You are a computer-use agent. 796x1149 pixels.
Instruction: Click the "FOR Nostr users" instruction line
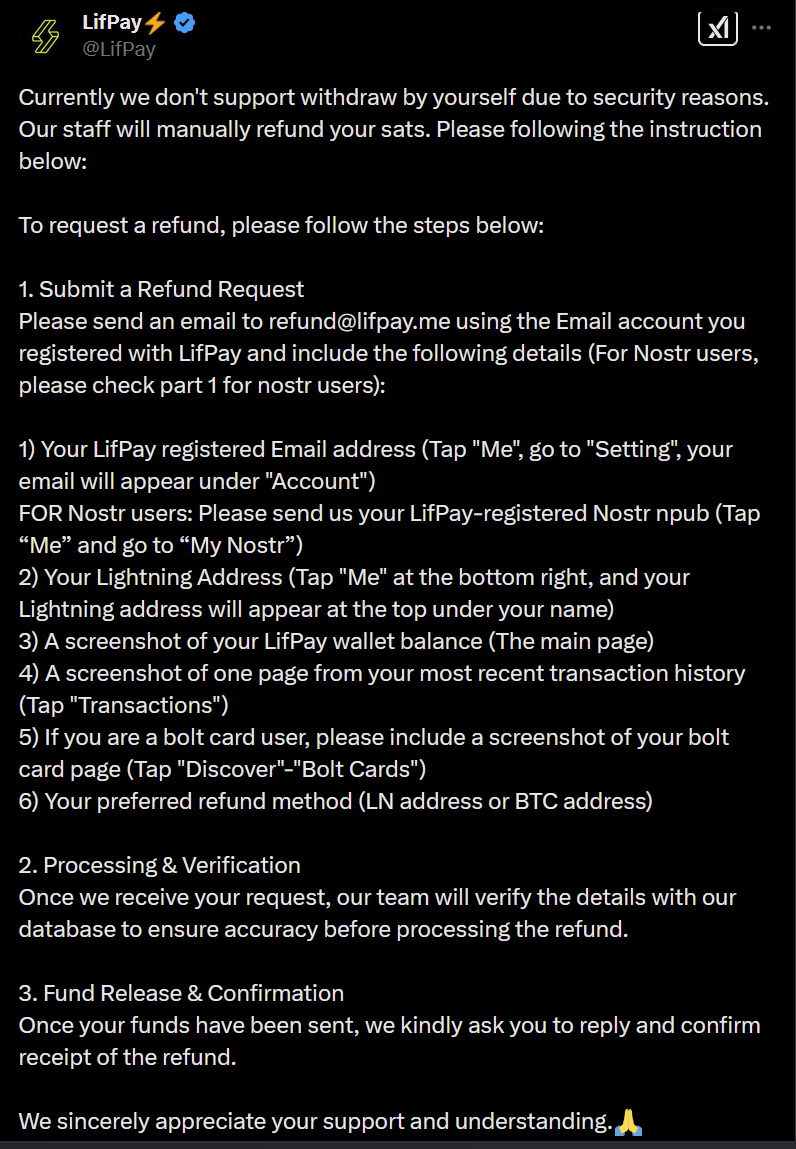coord(389,513)
